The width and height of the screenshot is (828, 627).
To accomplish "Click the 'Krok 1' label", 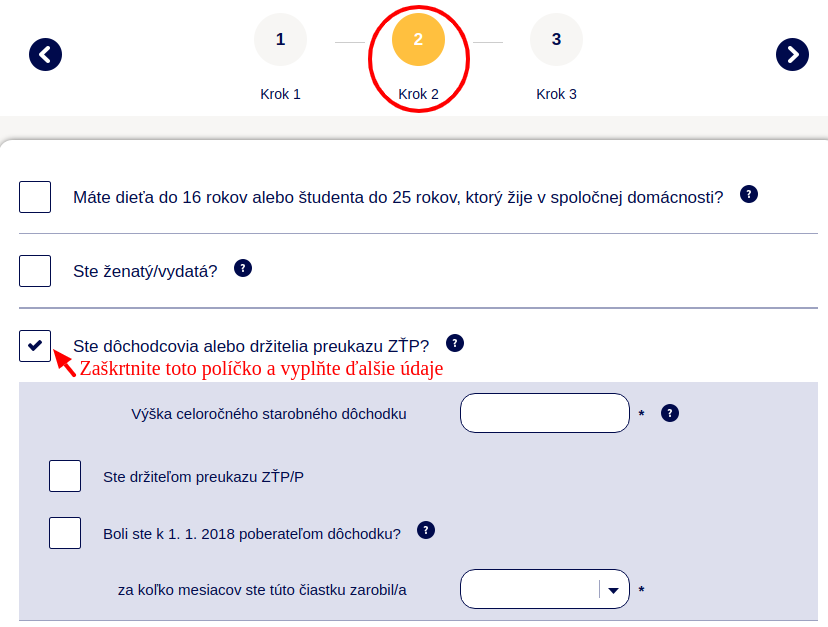I will (x=280, y=94).
